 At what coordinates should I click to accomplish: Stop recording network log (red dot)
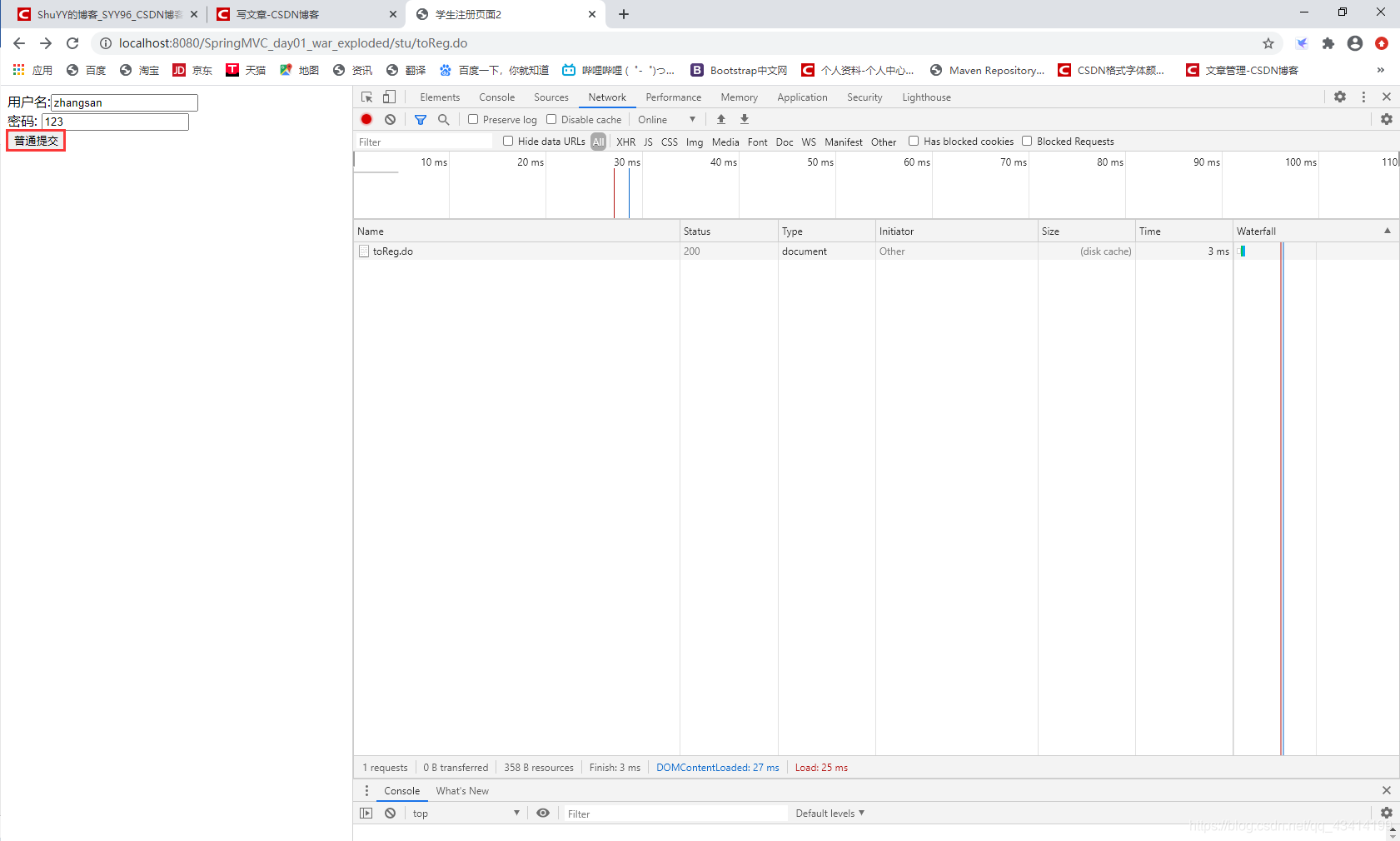[366, 119]
